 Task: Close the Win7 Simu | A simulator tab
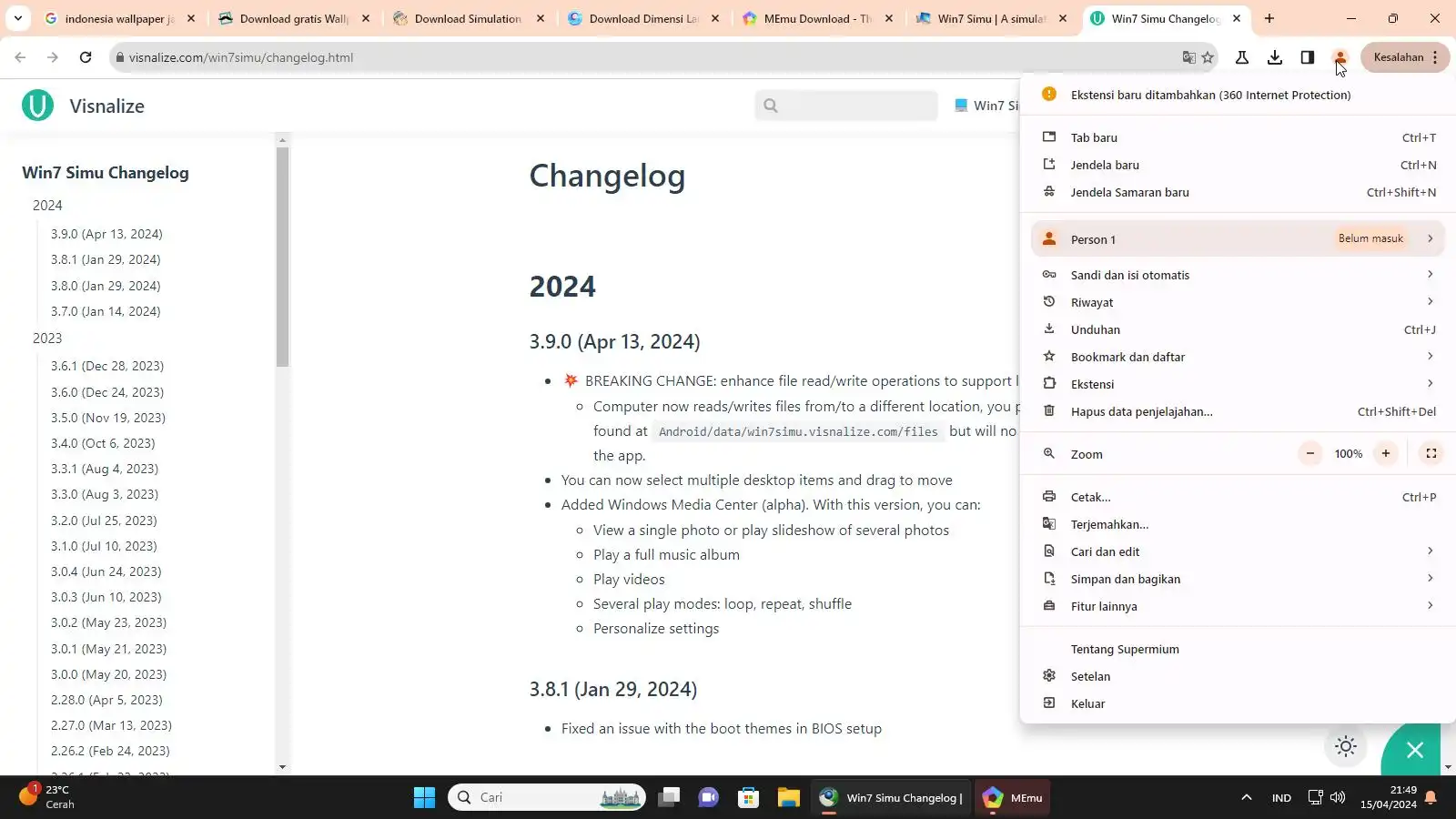pos(1063,18)
